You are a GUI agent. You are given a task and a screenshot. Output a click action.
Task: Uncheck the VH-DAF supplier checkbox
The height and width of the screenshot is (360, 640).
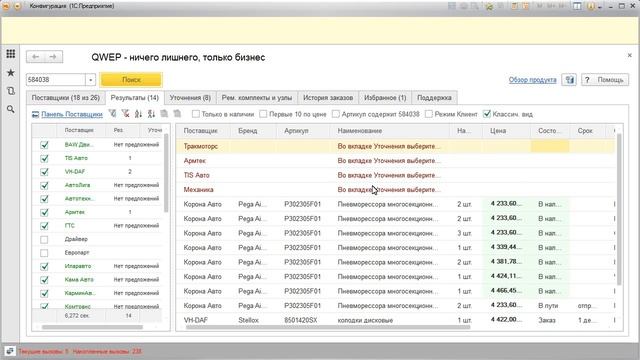[x=44, y=172]
